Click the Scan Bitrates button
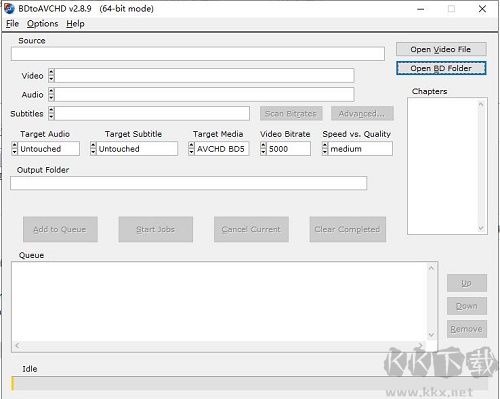Viewport: 500px width, 399px height. [x=291, y=114]
